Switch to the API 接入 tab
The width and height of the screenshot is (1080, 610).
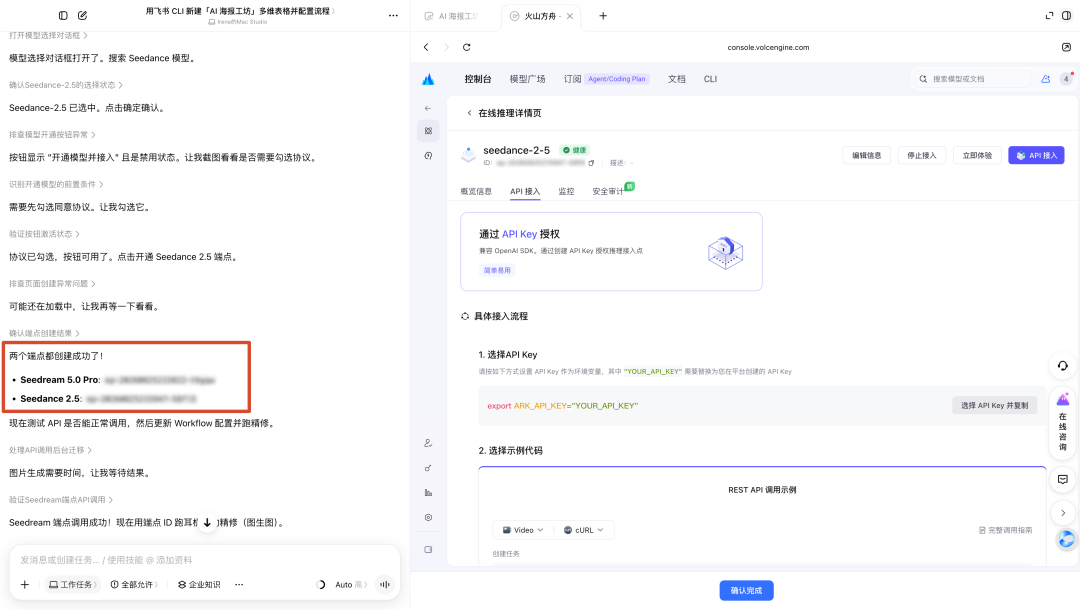coord(525,191)
